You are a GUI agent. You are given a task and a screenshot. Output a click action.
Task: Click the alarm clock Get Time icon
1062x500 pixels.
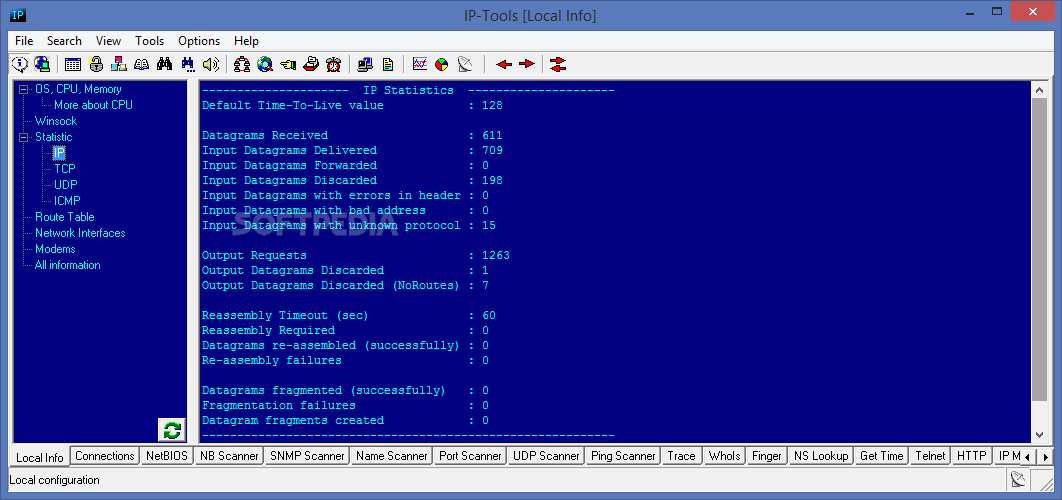click(x=333, y=64)
